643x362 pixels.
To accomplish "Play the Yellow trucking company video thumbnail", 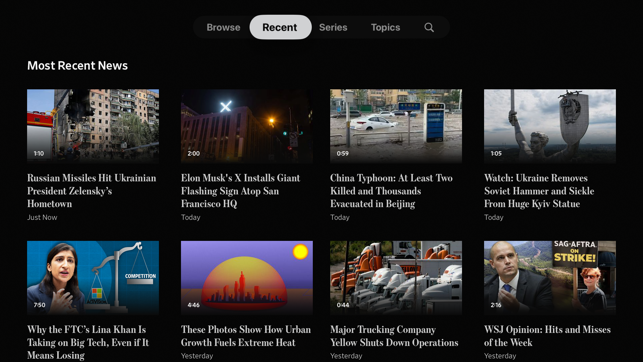I will (396, 278).
